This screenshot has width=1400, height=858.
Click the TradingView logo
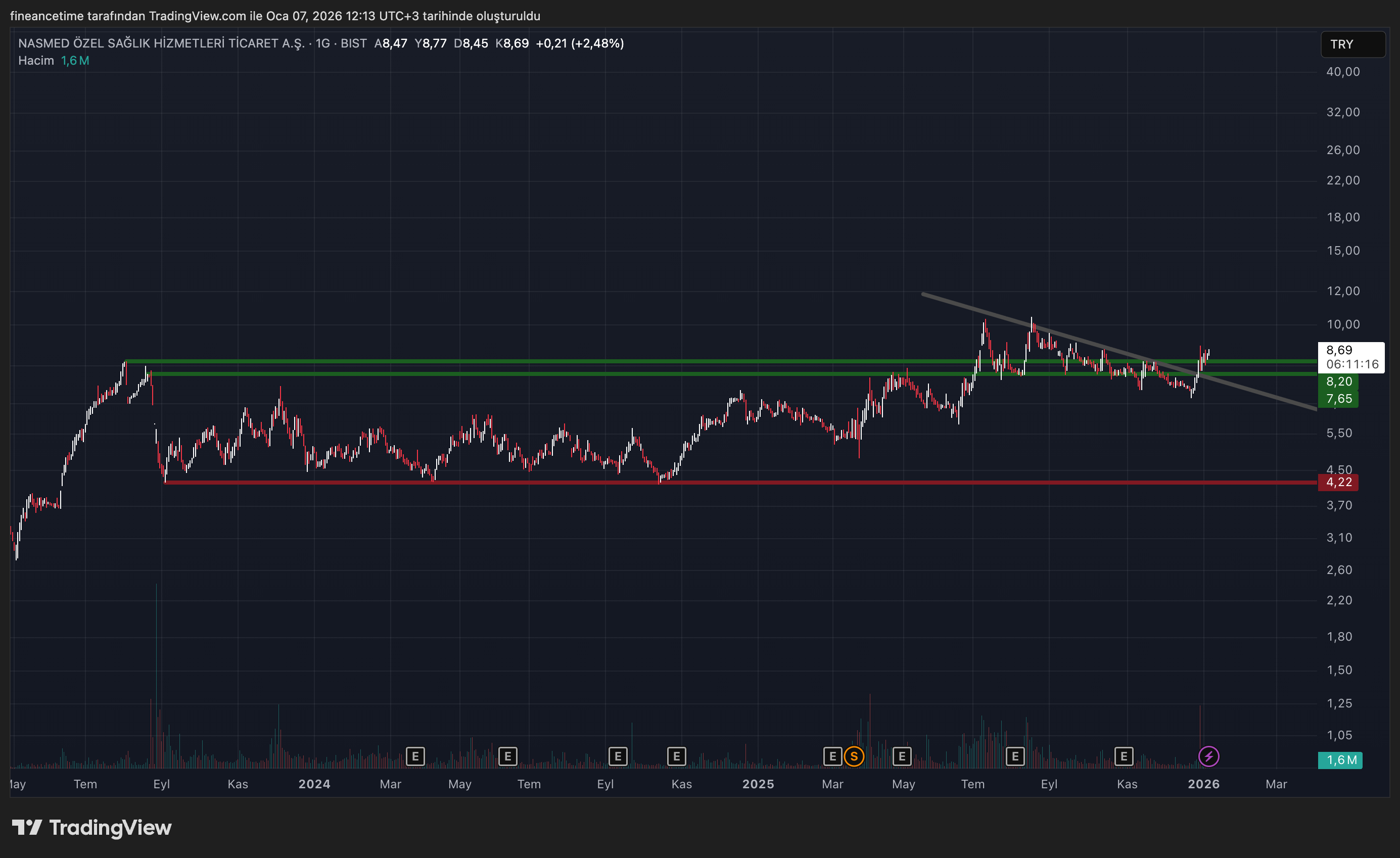[92, 827]
